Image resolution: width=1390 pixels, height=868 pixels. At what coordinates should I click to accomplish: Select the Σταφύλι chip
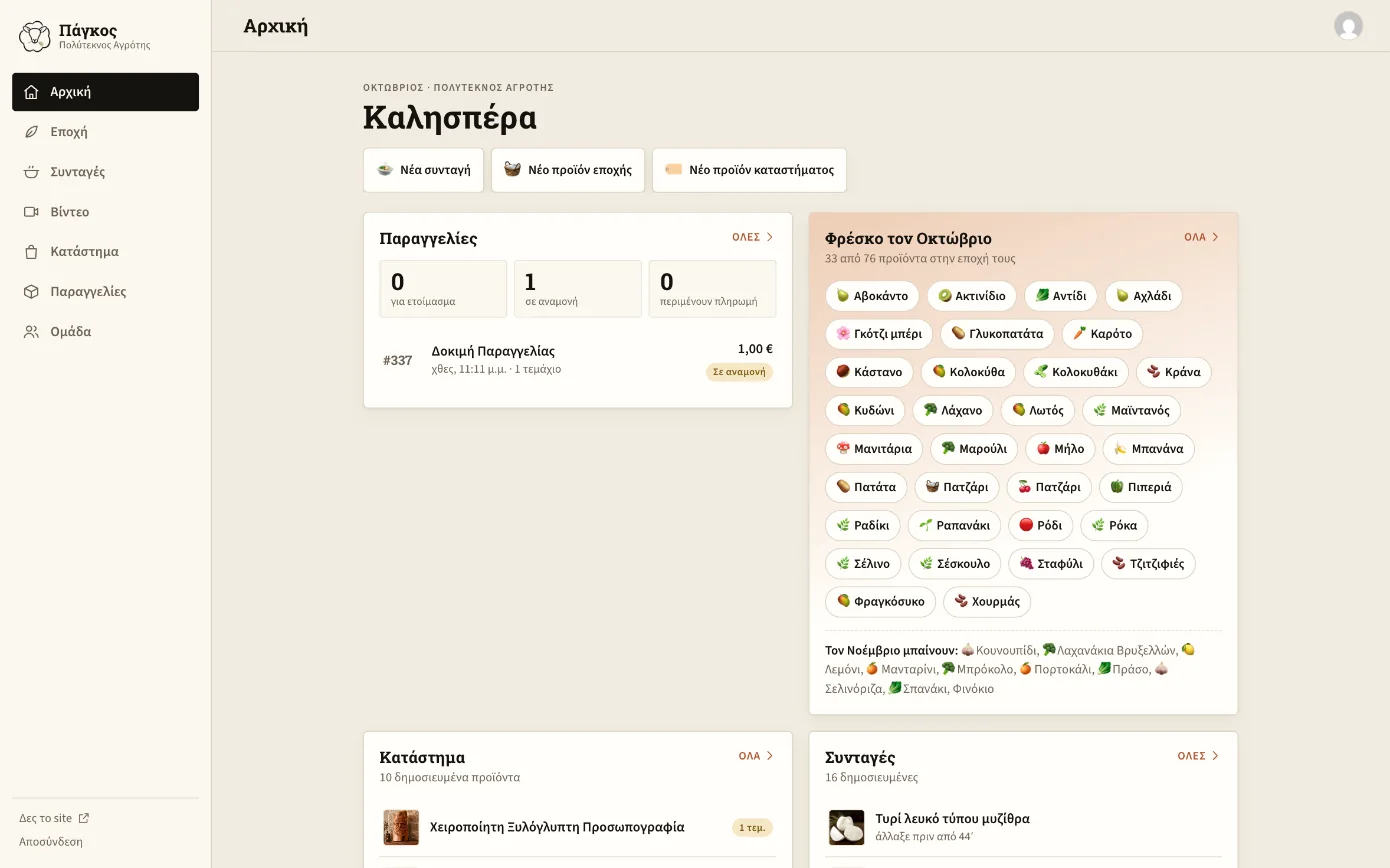pyautogui.click(x=1051, y=564)
